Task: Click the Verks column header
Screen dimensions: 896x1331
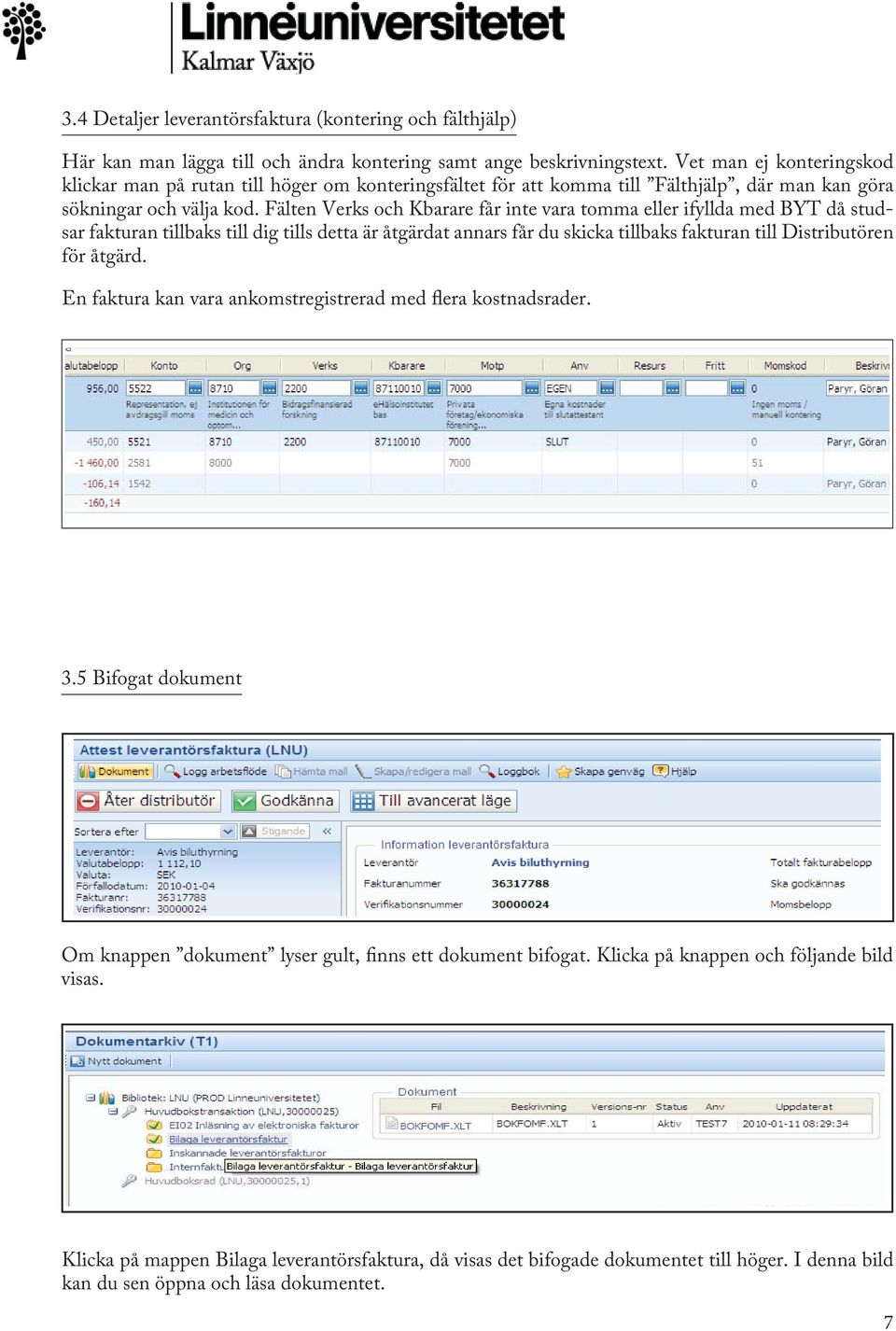Action: [325, 366]
